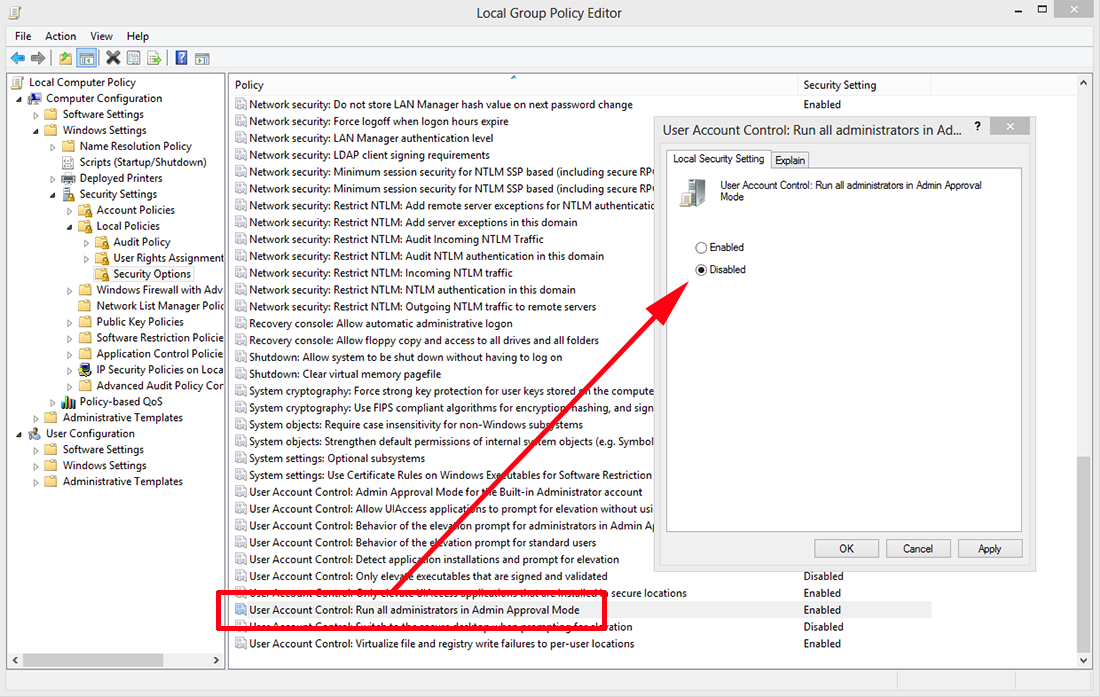
Task: Close the User Account Control dialog
Action: (x=1010, y=126)
